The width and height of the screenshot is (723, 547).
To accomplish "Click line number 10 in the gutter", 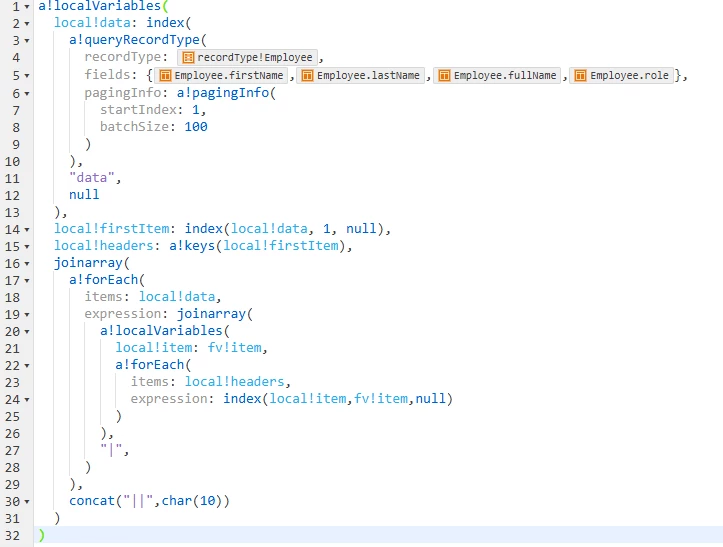I will pyautogui.click(x=12, y=161).
